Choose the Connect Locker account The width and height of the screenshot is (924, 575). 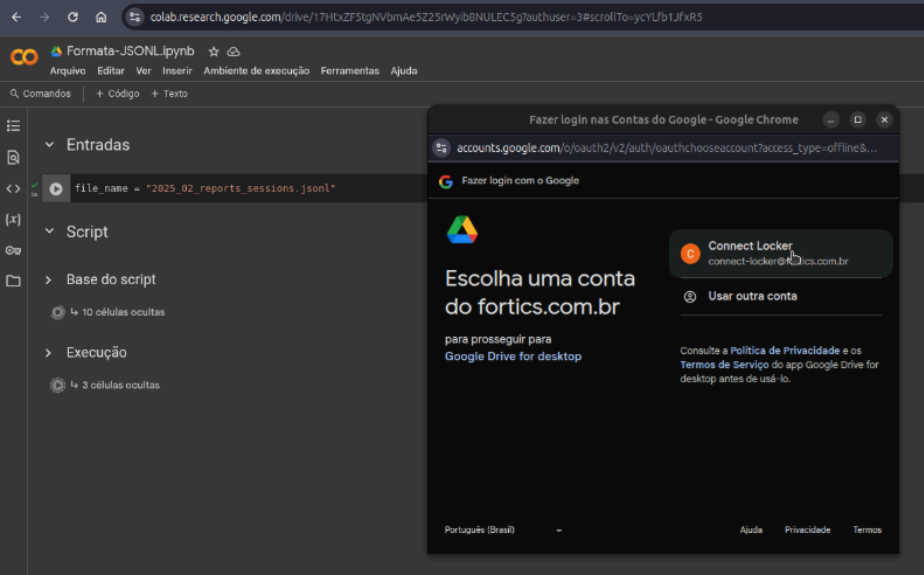coord(781,253)
